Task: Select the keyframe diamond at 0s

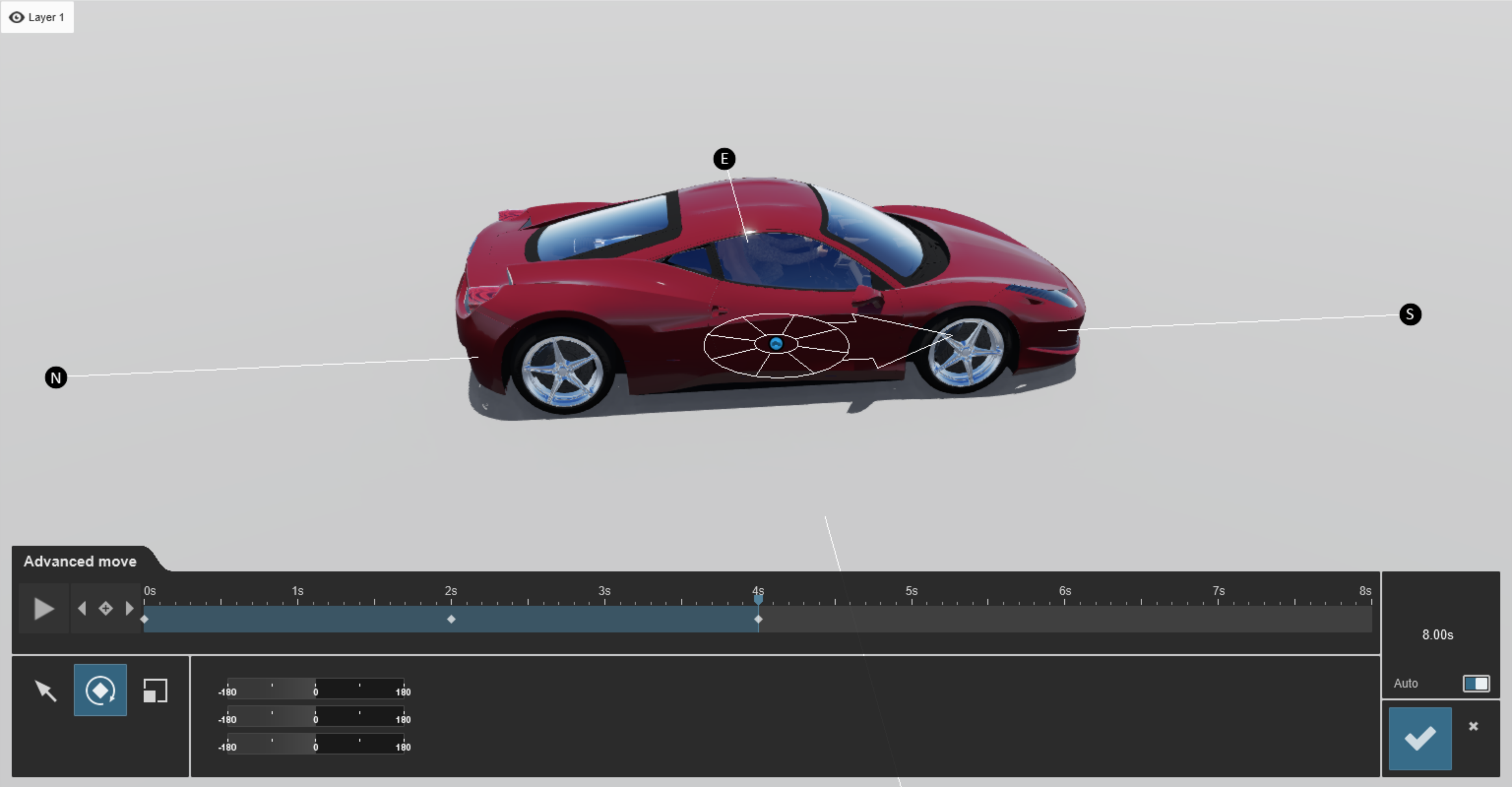Action: click(x=145, y=619)
